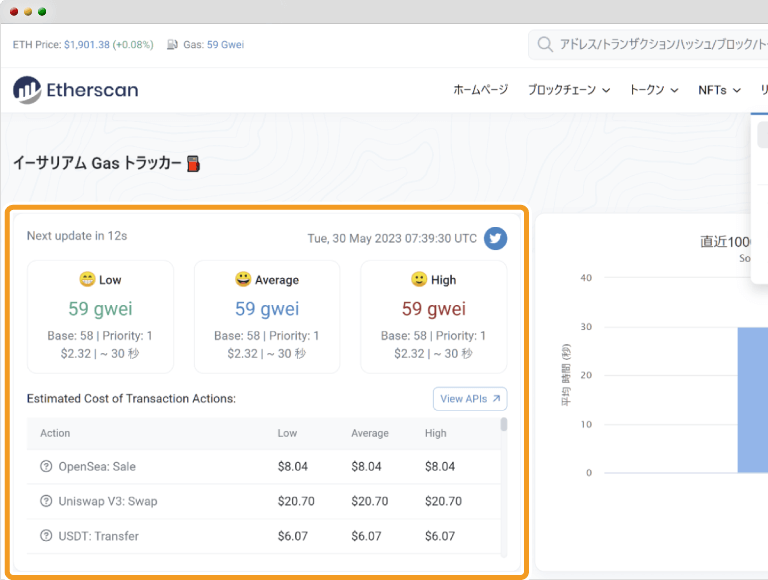This screenshot has height=580, width=768.
Task: Click the search magnifier icon
Action: (x=545, y=44)
